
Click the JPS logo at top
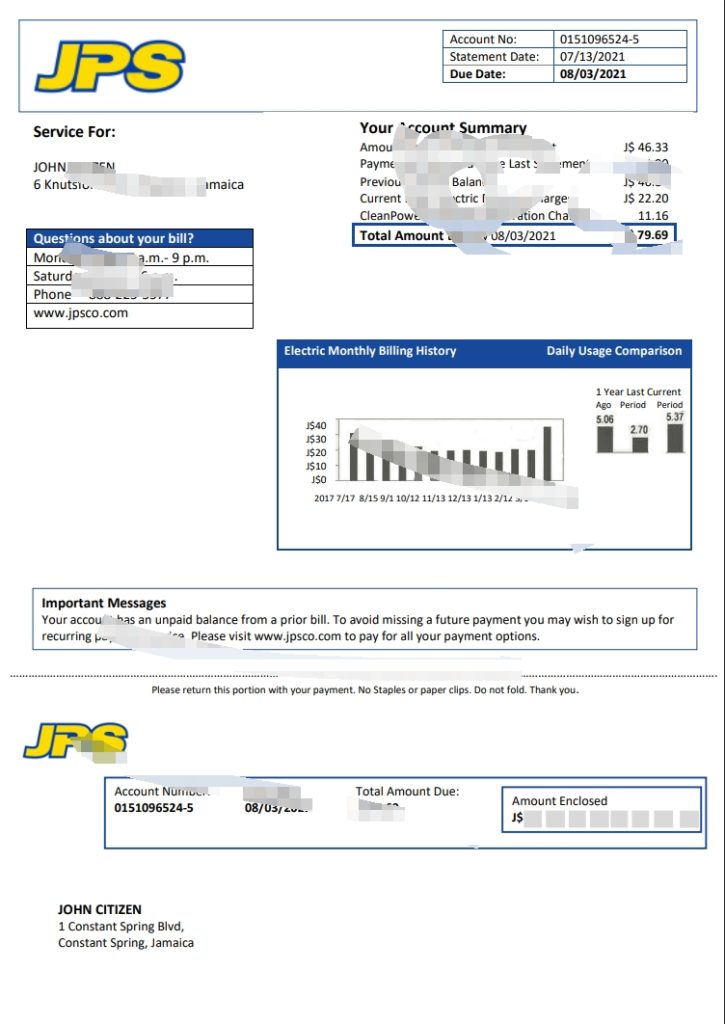click(110, 67)
